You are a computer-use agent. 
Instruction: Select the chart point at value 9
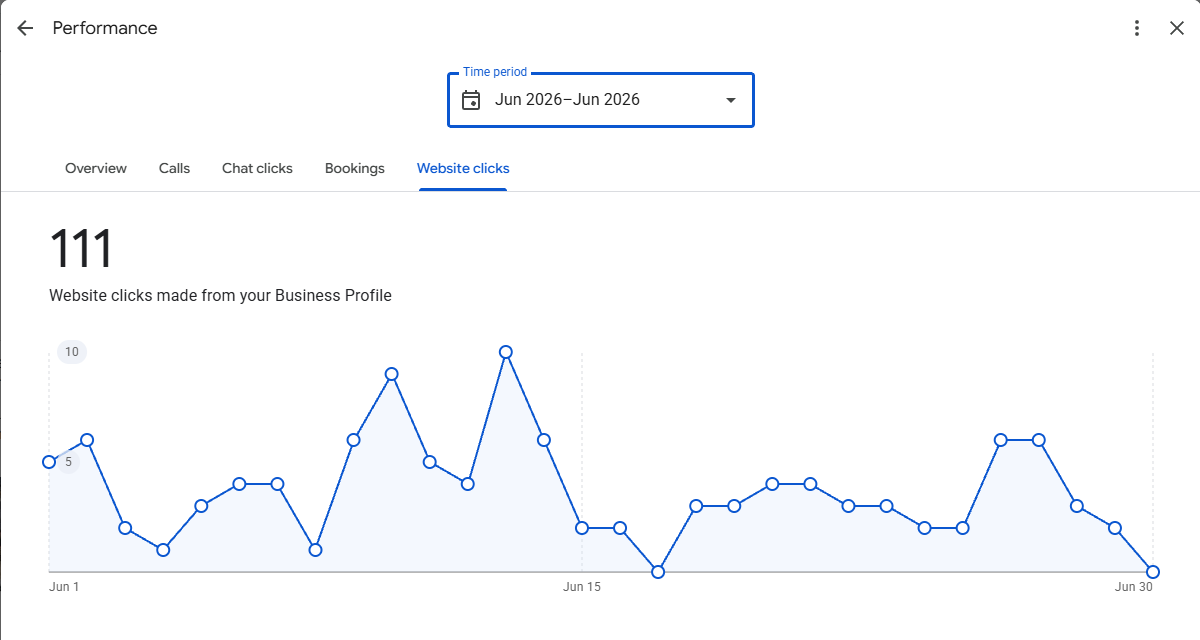pyautogui.click(x=392, y=374)
